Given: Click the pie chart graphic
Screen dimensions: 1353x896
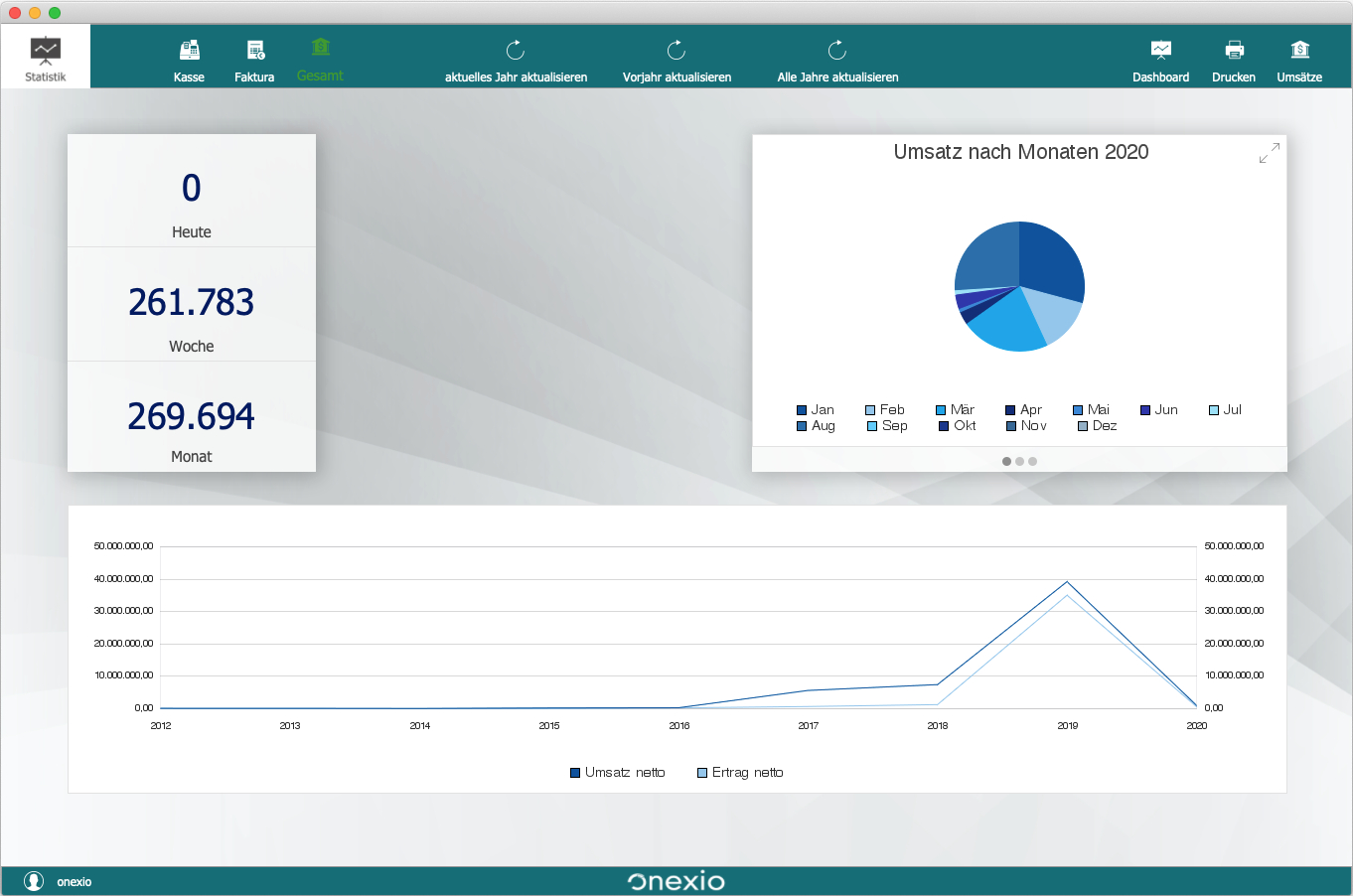Looking at the screenshot, I should [x=1019, y=286].
